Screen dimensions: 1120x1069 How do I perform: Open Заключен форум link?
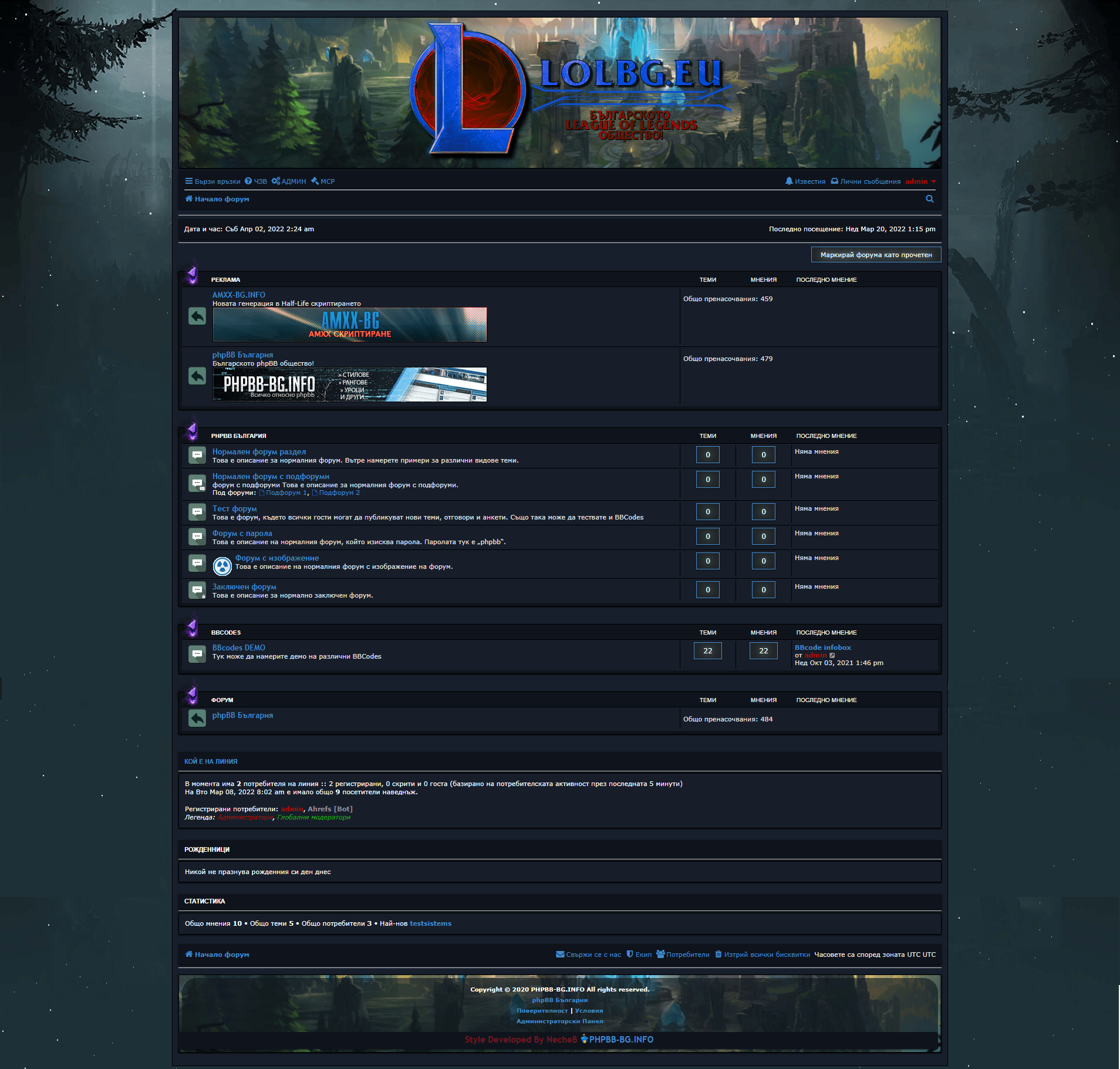pyautogui.click(x=244, y=586)
